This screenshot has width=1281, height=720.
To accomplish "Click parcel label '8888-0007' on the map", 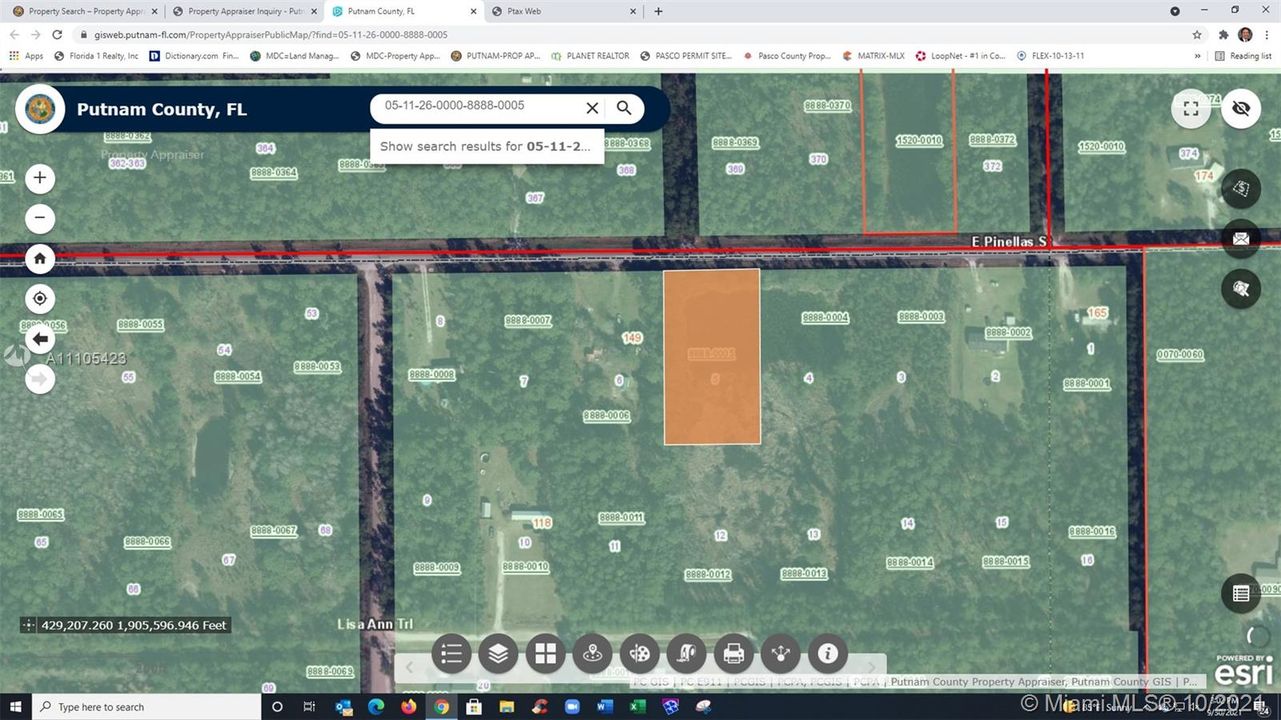I will point(528,320).
